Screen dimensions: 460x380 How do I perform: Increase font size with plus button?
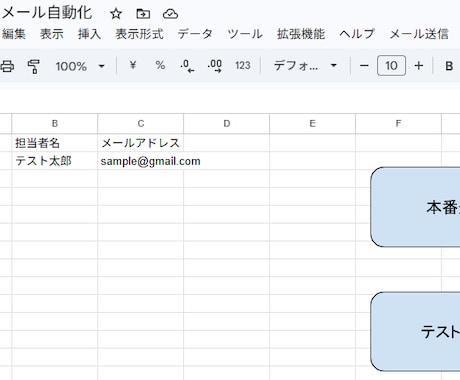click(x=419, y=66)
